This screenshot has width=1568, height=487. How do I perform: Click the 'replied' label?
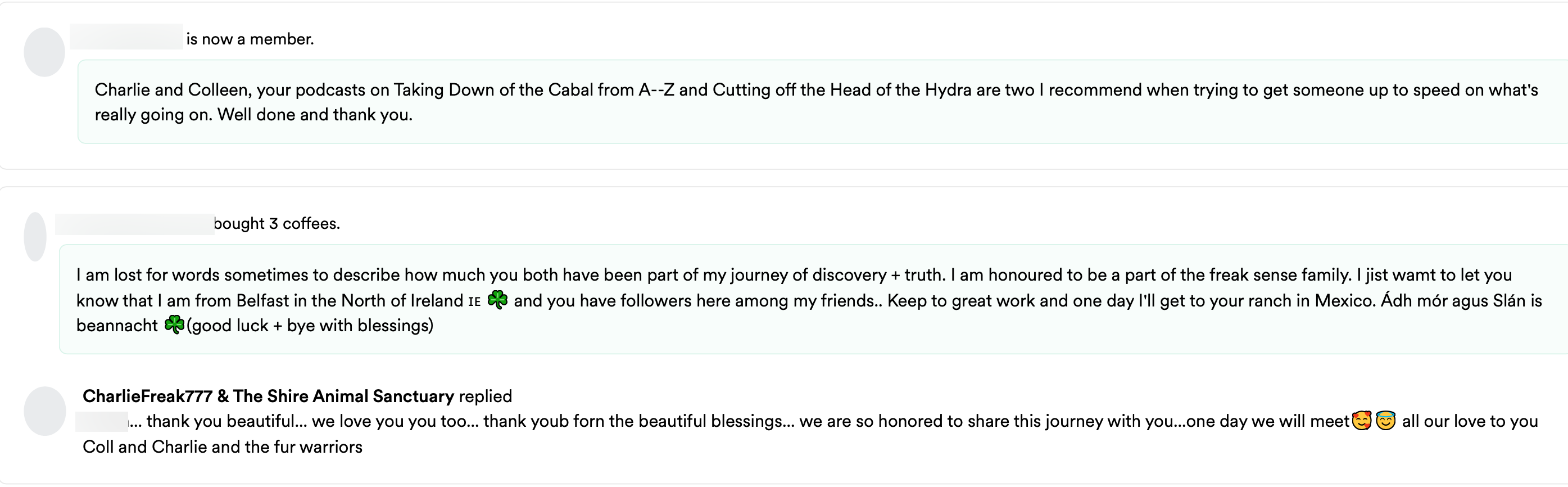[x=485, y=396]
